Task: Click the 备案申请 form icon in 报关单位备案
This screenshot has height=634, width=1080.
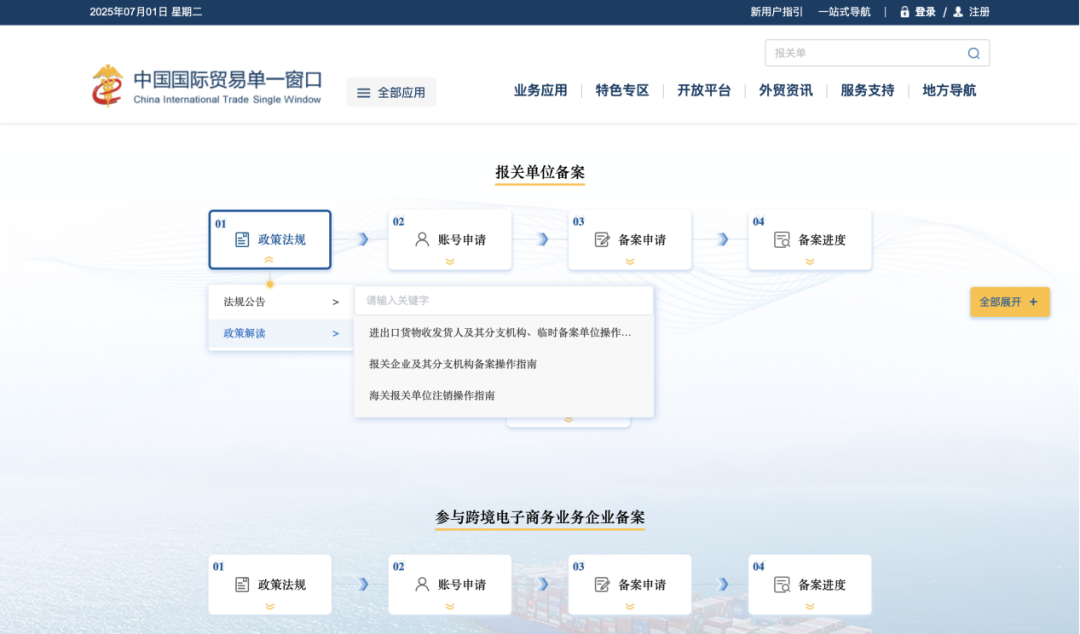Action: pos(601,239)
